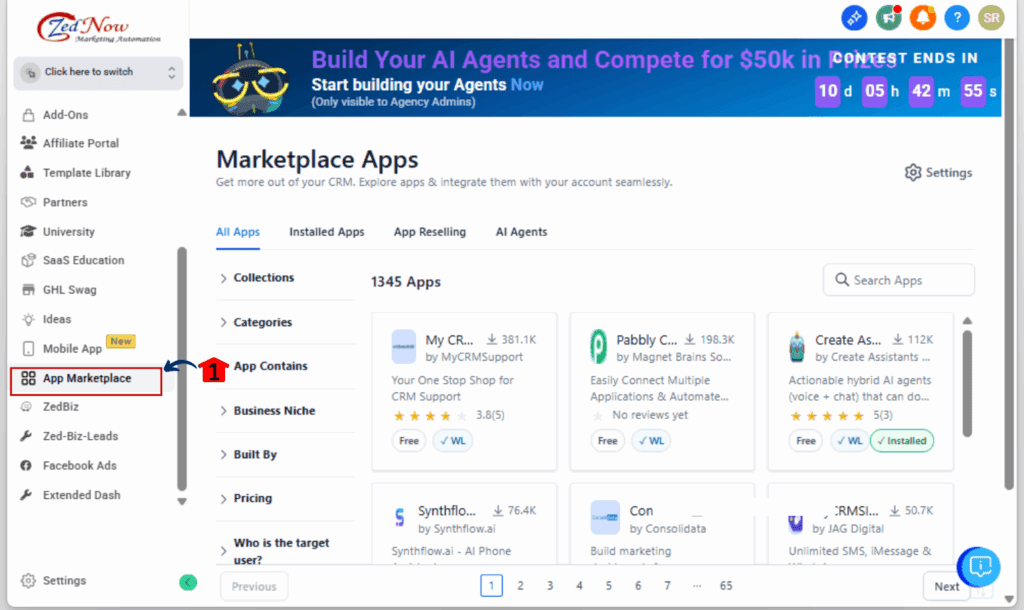Screen dimensions: 1024x610
Task: Open Facebook Ads logo icon
Action: pyautogui.click(x=26, y=465)
